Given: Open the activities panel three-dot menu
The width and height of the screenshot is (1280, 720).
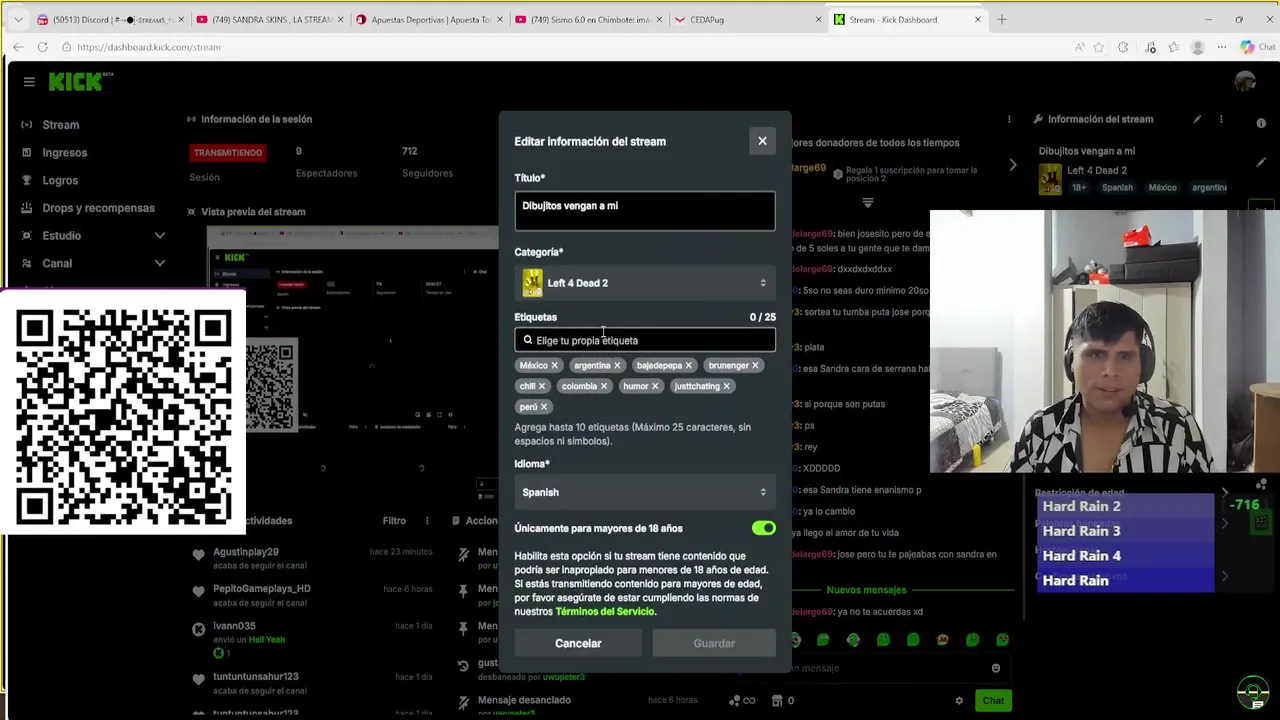Looking at the screenshot, I should 427,520.
